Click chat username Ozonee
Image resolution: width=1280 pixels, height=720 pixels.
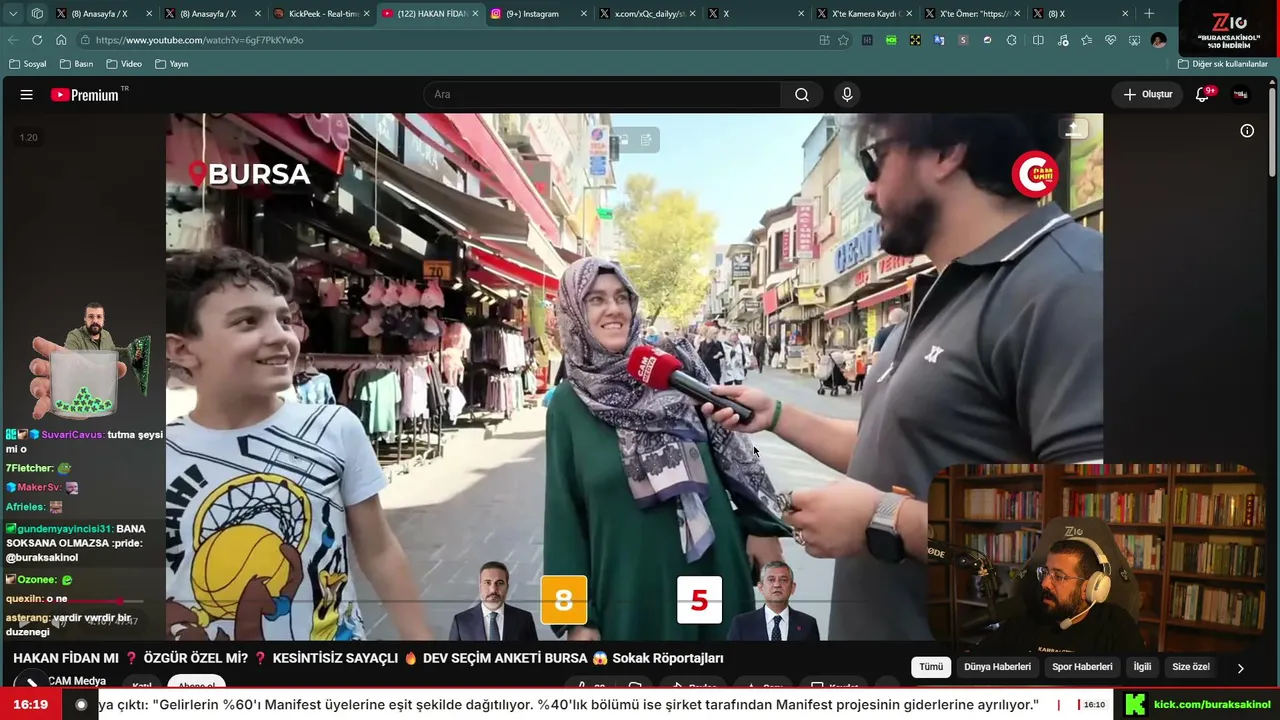tap(37, 580)
